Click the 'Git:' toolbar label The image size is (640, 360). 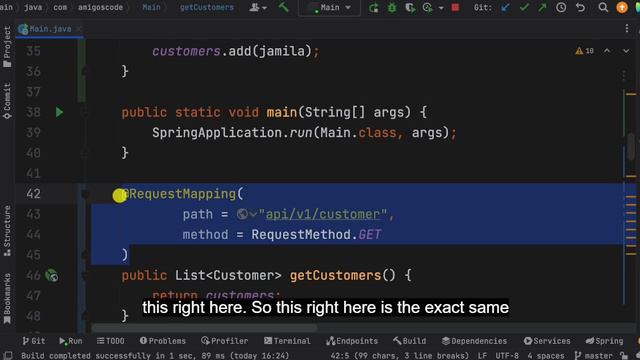pyautogui.click(x=482, y=7)
